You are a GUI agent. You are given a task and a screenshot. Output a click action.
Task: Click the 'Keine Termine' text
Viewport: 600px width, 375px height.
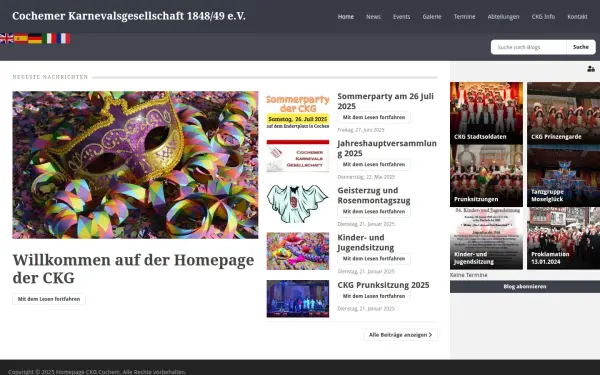469,275
